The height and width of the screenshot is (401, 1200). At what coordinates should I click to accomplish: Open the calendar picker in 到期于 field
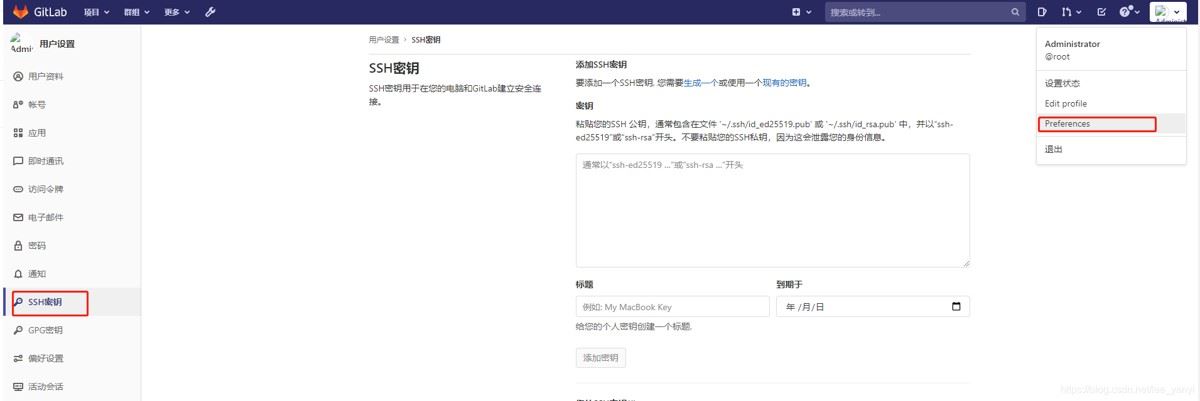click(x=956, y=307)
